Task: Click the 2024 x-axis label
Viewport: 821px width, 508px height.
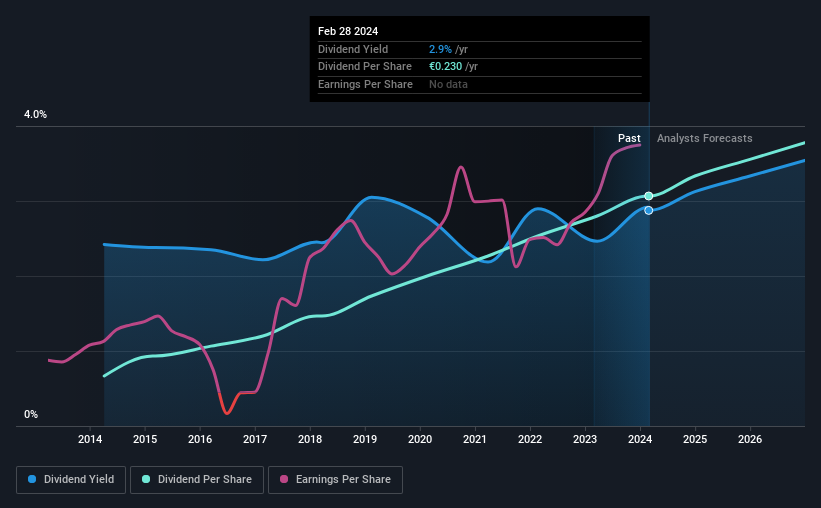Action: [x=640, y=439]
